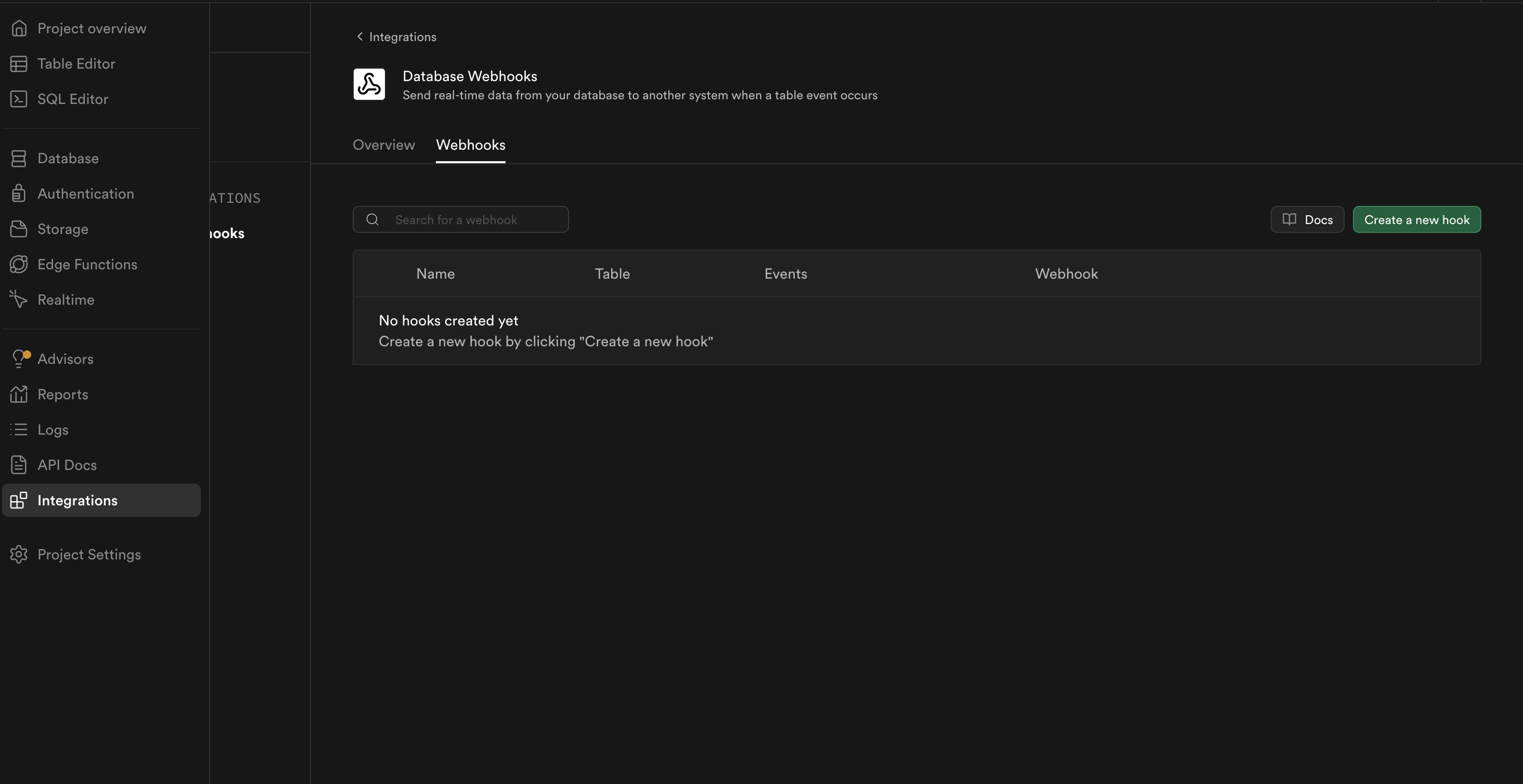
Task: Click the Realtime cursor icon
Action: [19, 299]
